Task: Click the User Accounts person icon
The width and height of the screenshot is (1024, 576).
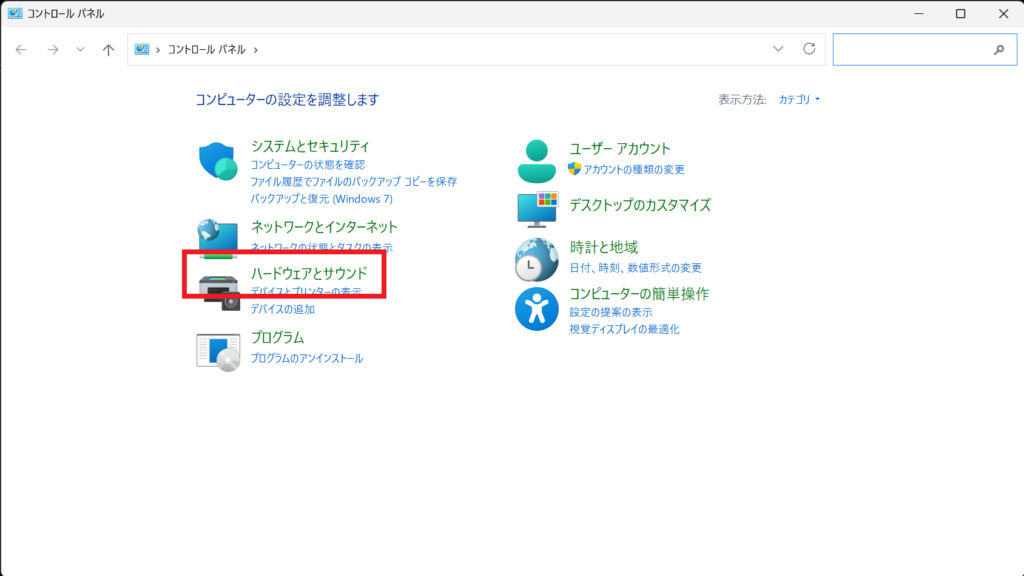Action: (x=537, y=158)
